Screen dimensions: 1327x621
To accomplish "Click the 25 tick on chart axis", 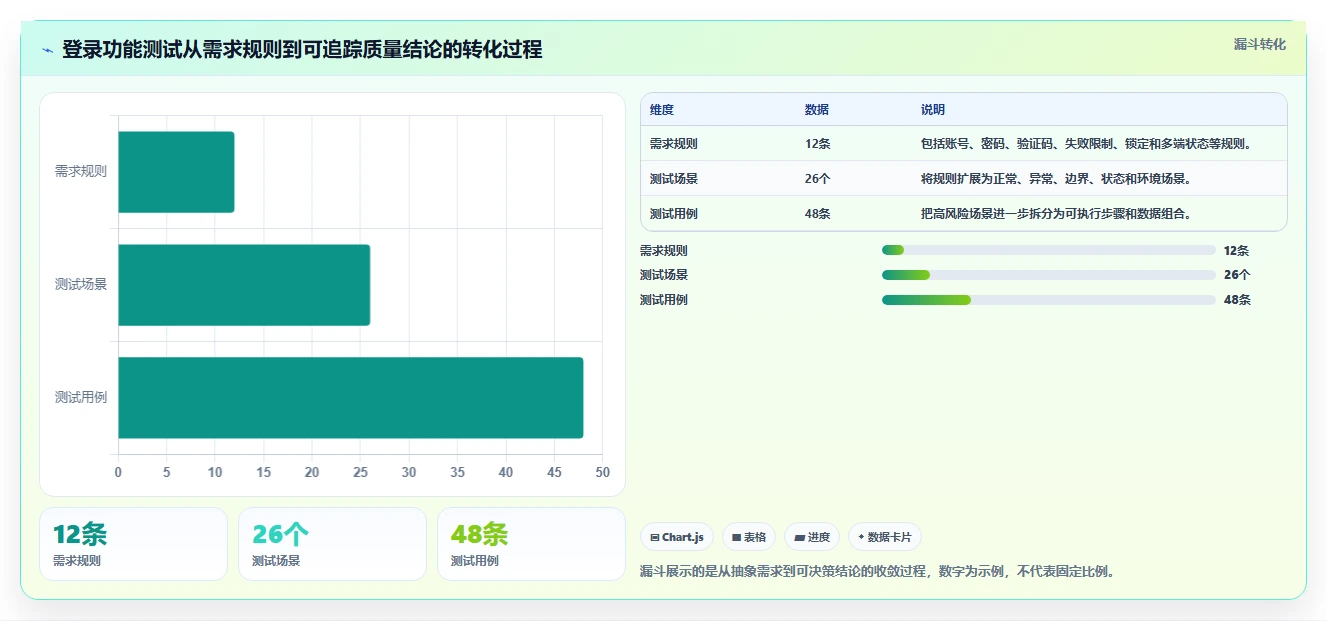I will click(x=360, y=473).
